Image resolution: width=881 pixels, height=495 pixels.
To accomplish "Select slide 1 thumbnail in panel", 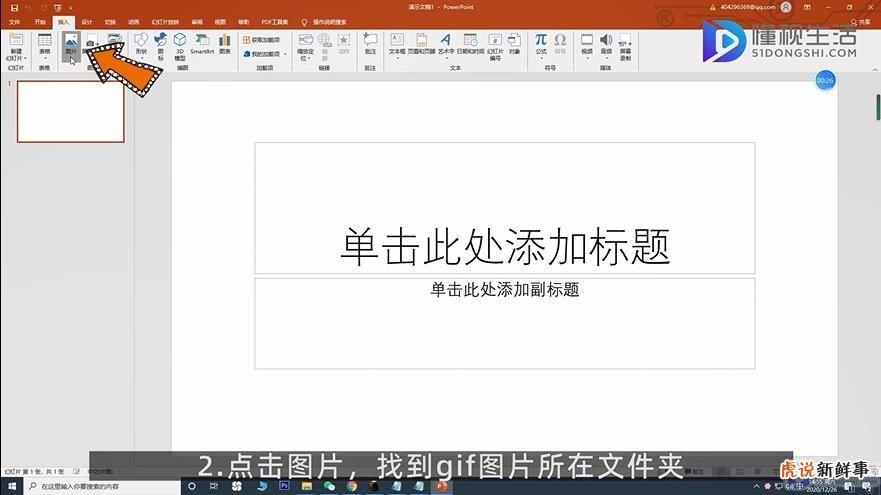I will 71,111.
